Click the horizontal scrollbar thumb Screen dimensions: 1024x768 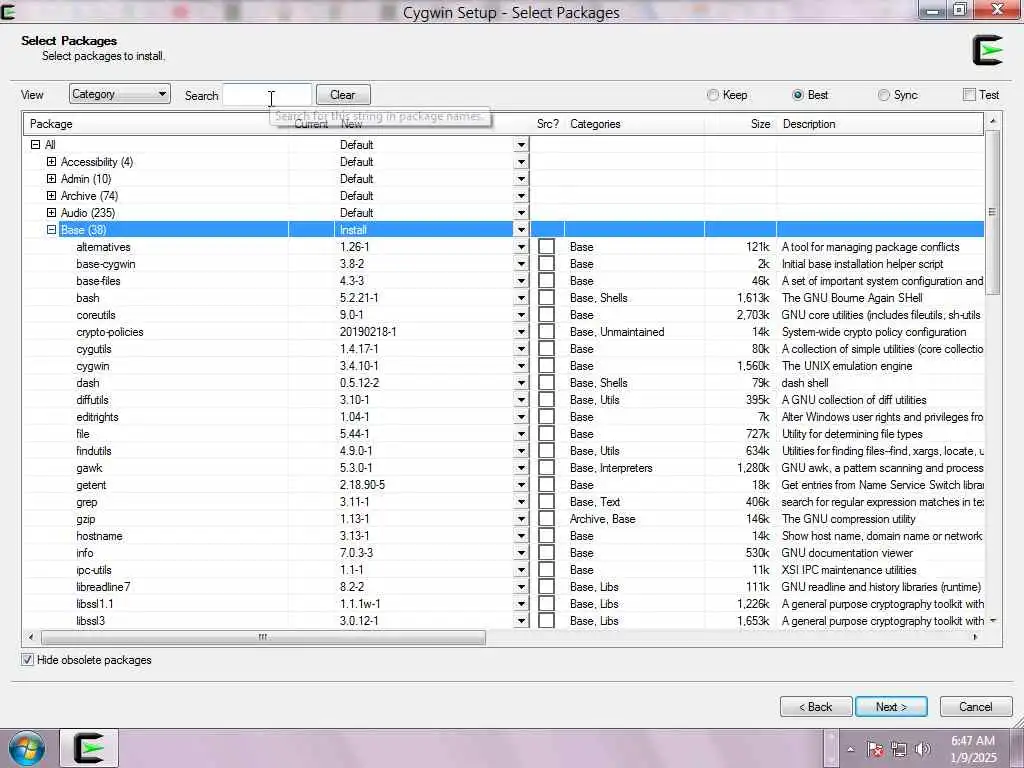tap(263, 637)
